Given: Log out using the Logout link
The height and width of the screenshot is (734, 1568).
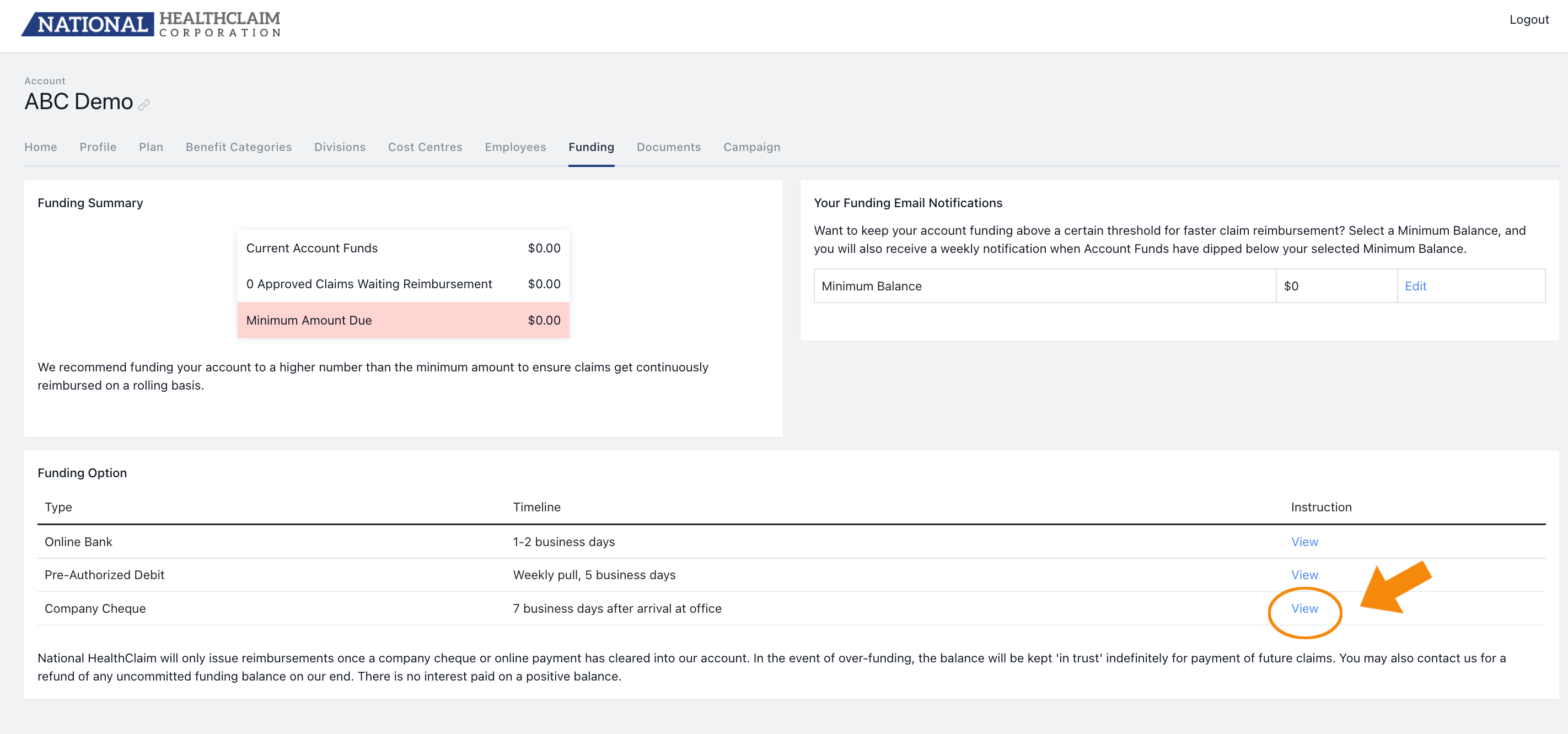Looking at the screenshot, I should [1528, 19].
